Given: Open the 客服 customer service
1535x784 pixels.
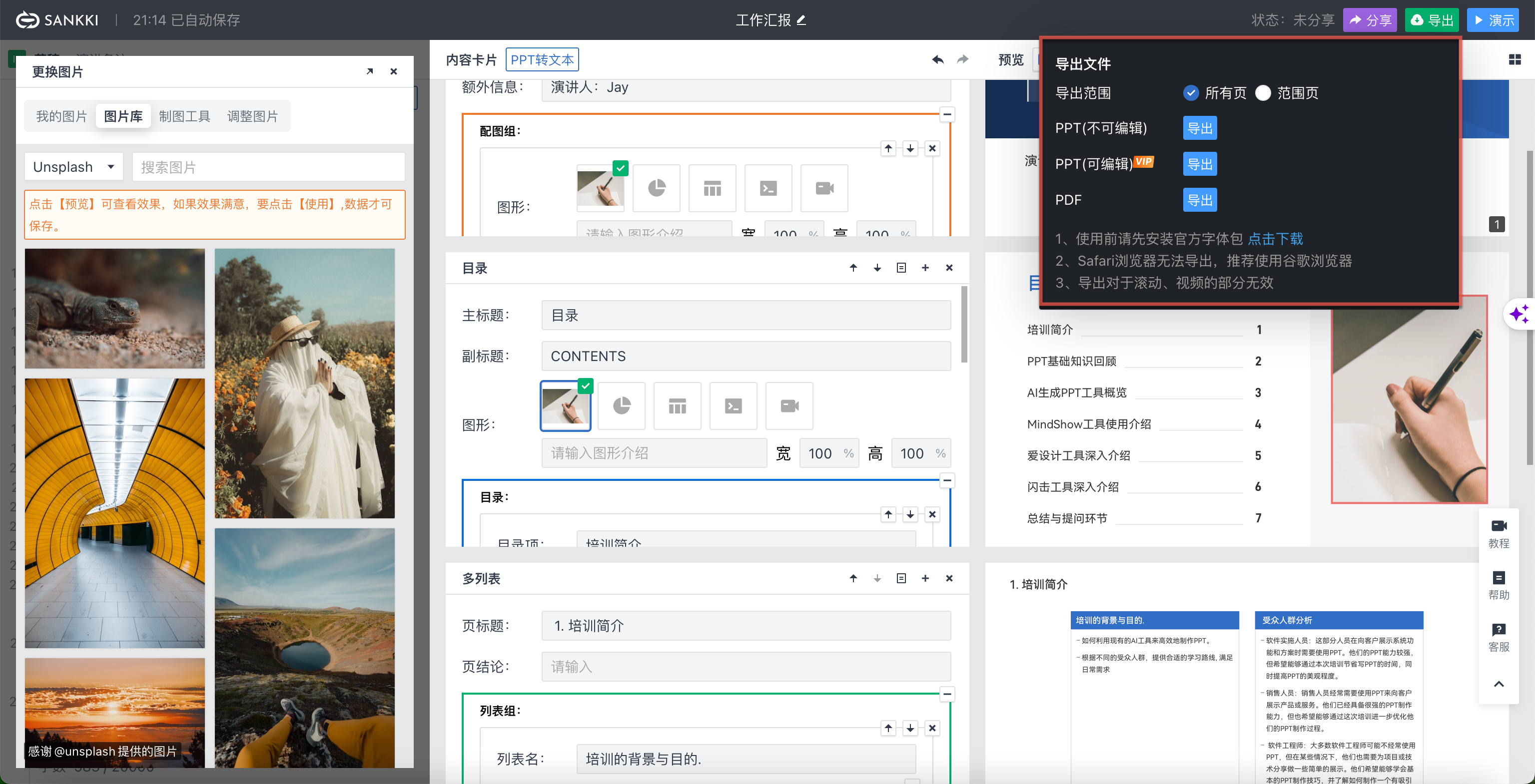Looking at the screenshot, I should [1499, 637].
